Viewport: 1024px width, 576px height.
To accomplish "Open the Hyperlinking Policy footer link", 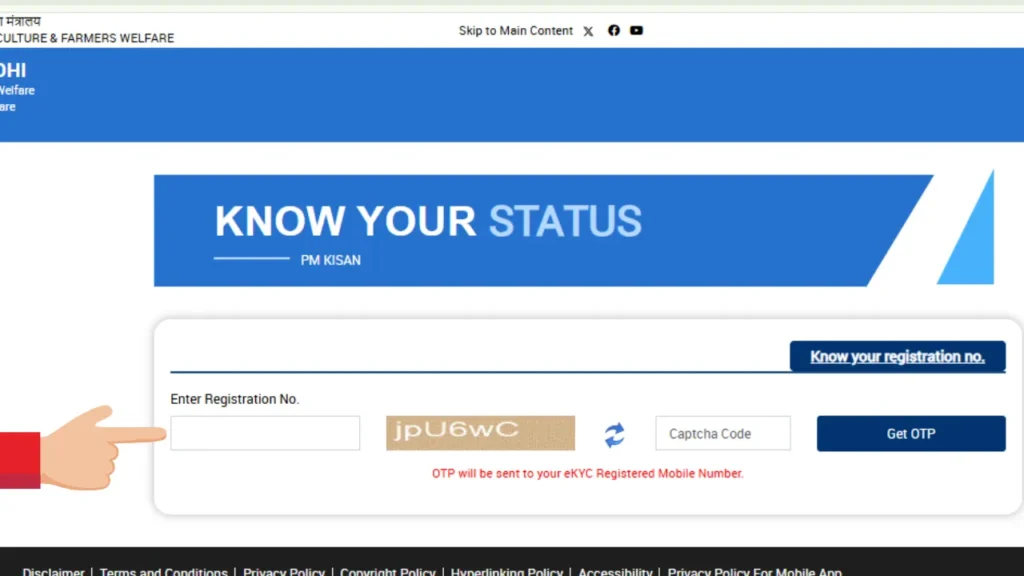I will point(507,571).
